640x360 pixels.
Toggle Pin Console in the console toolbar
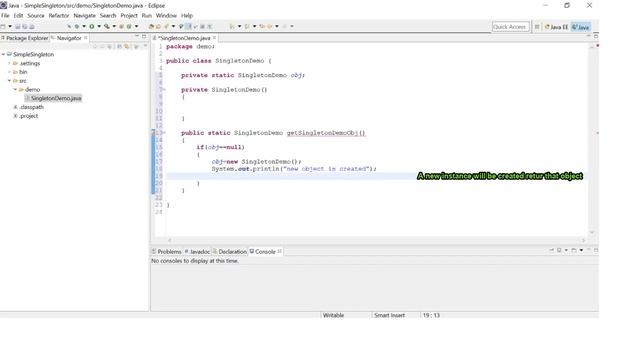551,250
